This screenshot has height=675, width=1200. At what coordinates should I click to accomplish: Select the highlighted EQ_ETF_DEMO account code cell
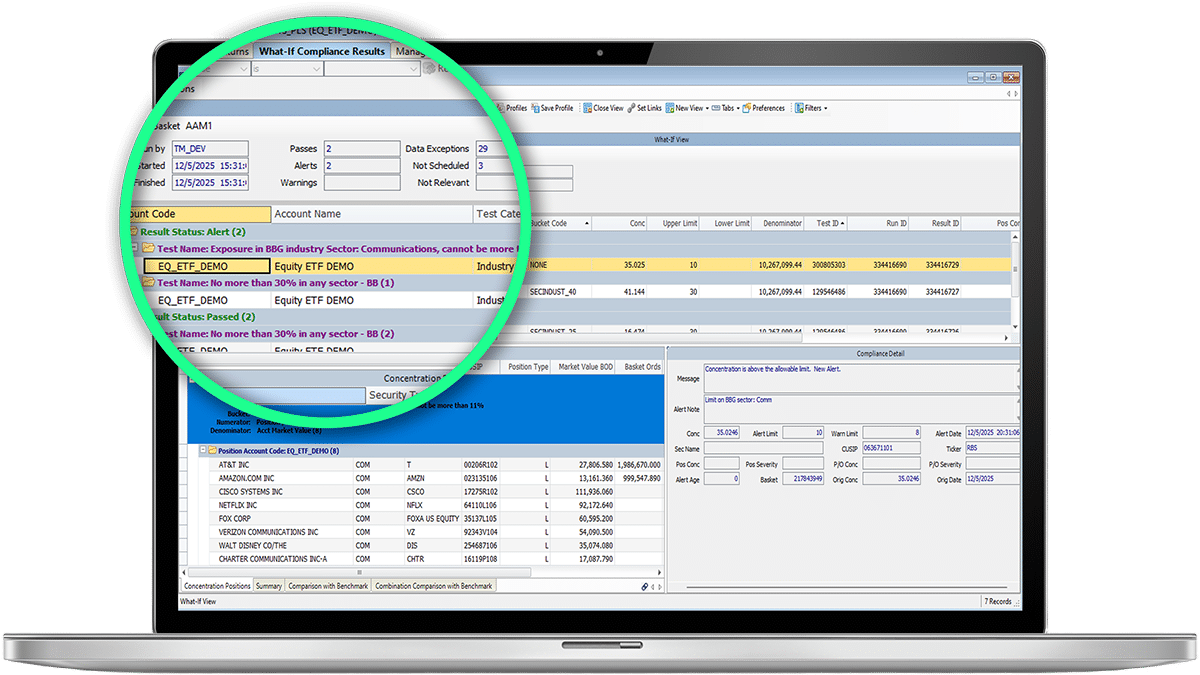coord(206,267)
